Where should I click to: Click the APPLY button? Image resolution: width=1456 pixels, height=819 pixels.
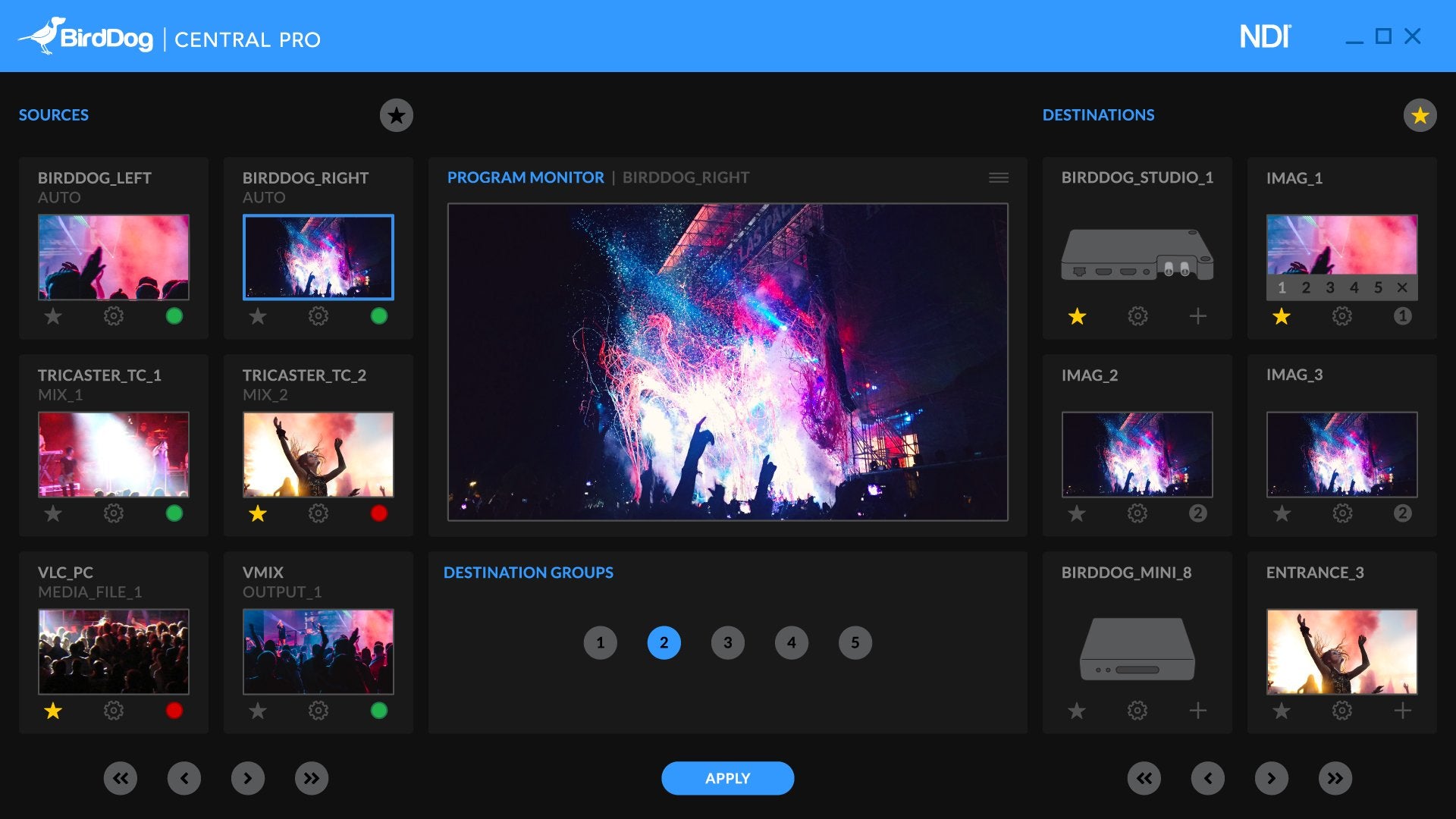728,778
